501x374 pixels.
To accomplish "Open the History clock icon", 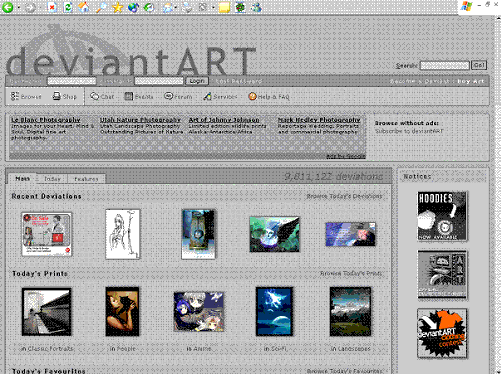I will (149, 7).
